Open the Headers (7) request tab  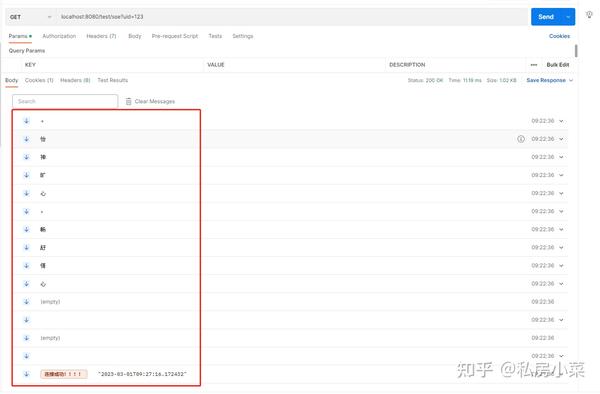point(101,36)
